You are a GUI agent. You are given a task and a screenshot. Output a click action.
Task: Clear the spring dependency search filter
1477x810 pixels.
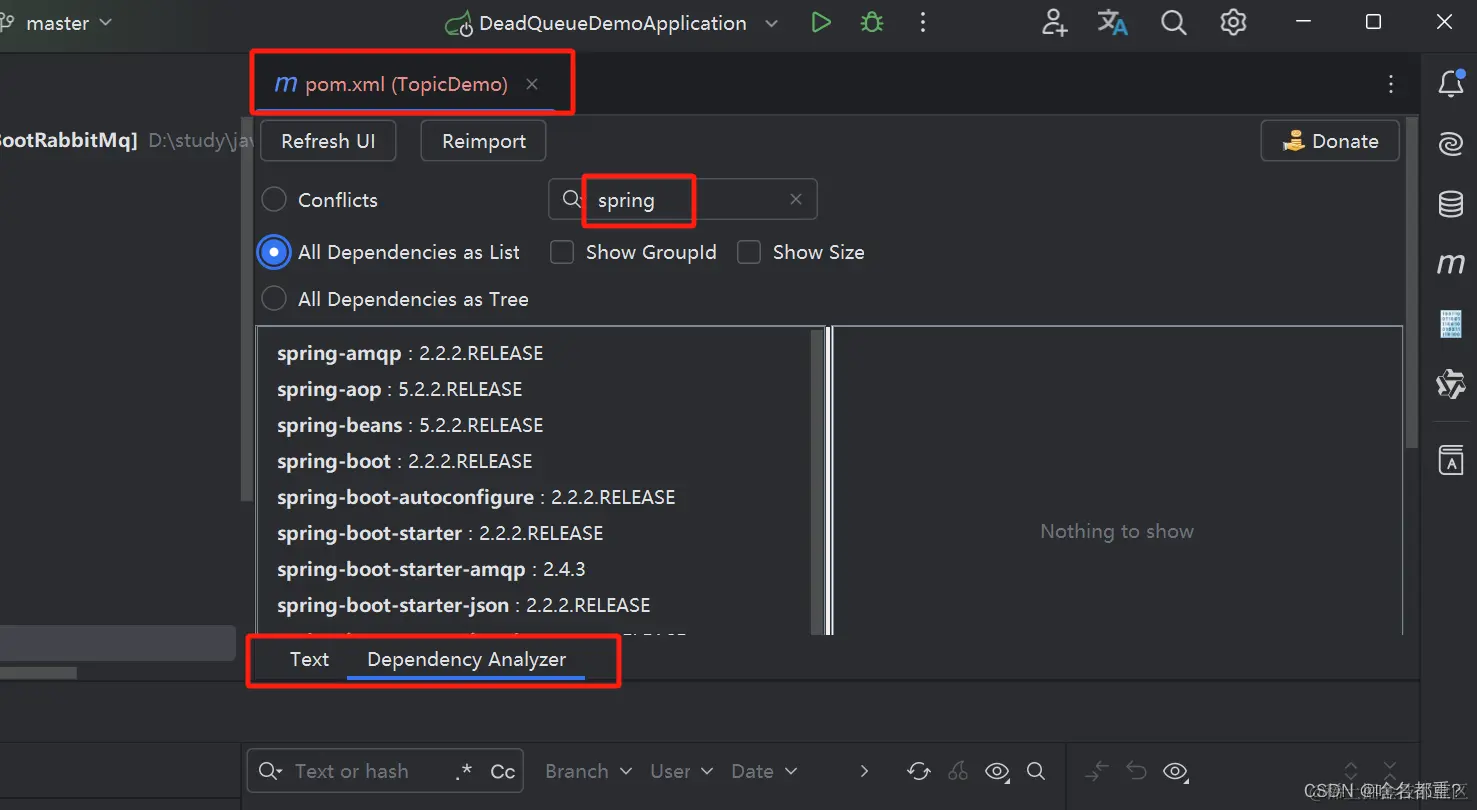[796, 199]
